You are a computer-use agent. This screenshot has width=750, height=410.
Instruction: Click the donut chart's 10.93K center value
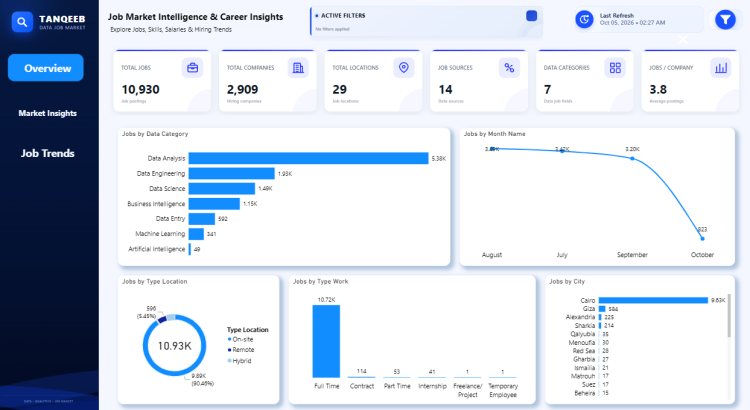pos(175,346)
